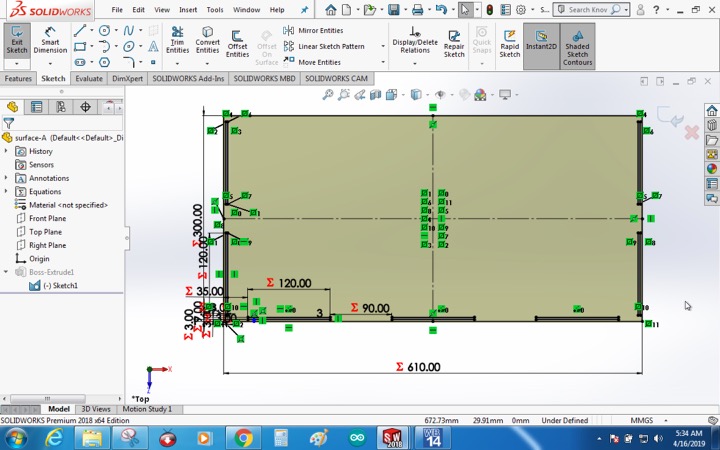Image resolution: width=720 pixels, height=450 pixels.
Task: Open the DimXpertManager tab
Action: 85,107
